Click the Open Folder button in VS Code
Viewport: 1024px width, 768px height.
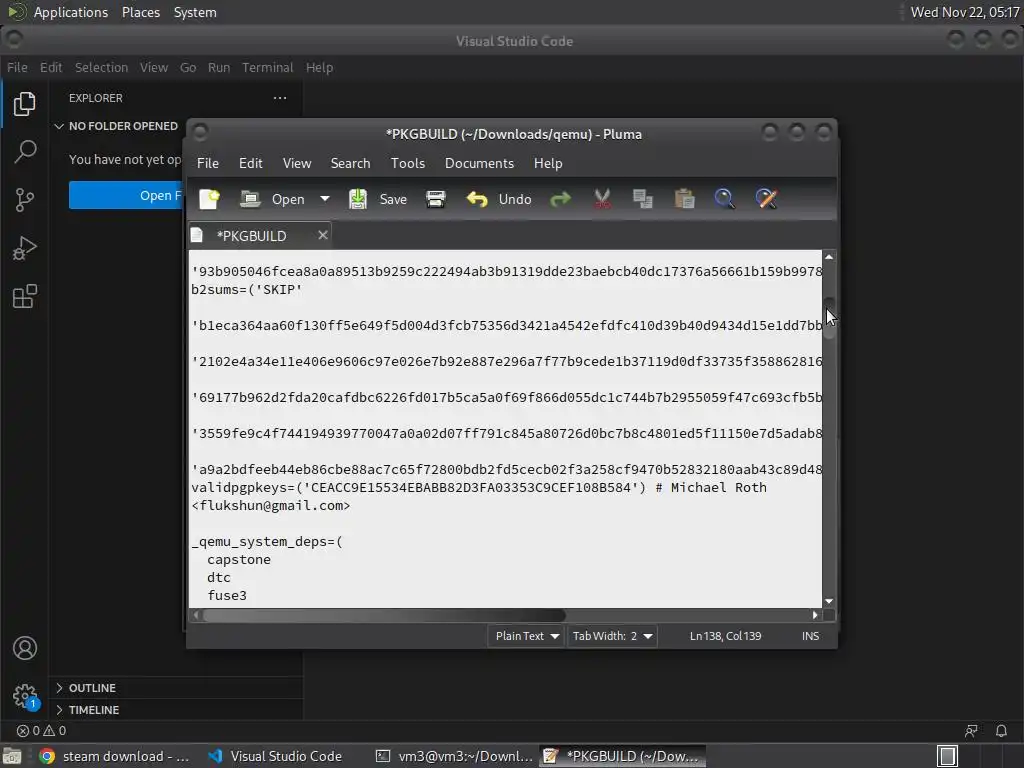pos(127,195)
